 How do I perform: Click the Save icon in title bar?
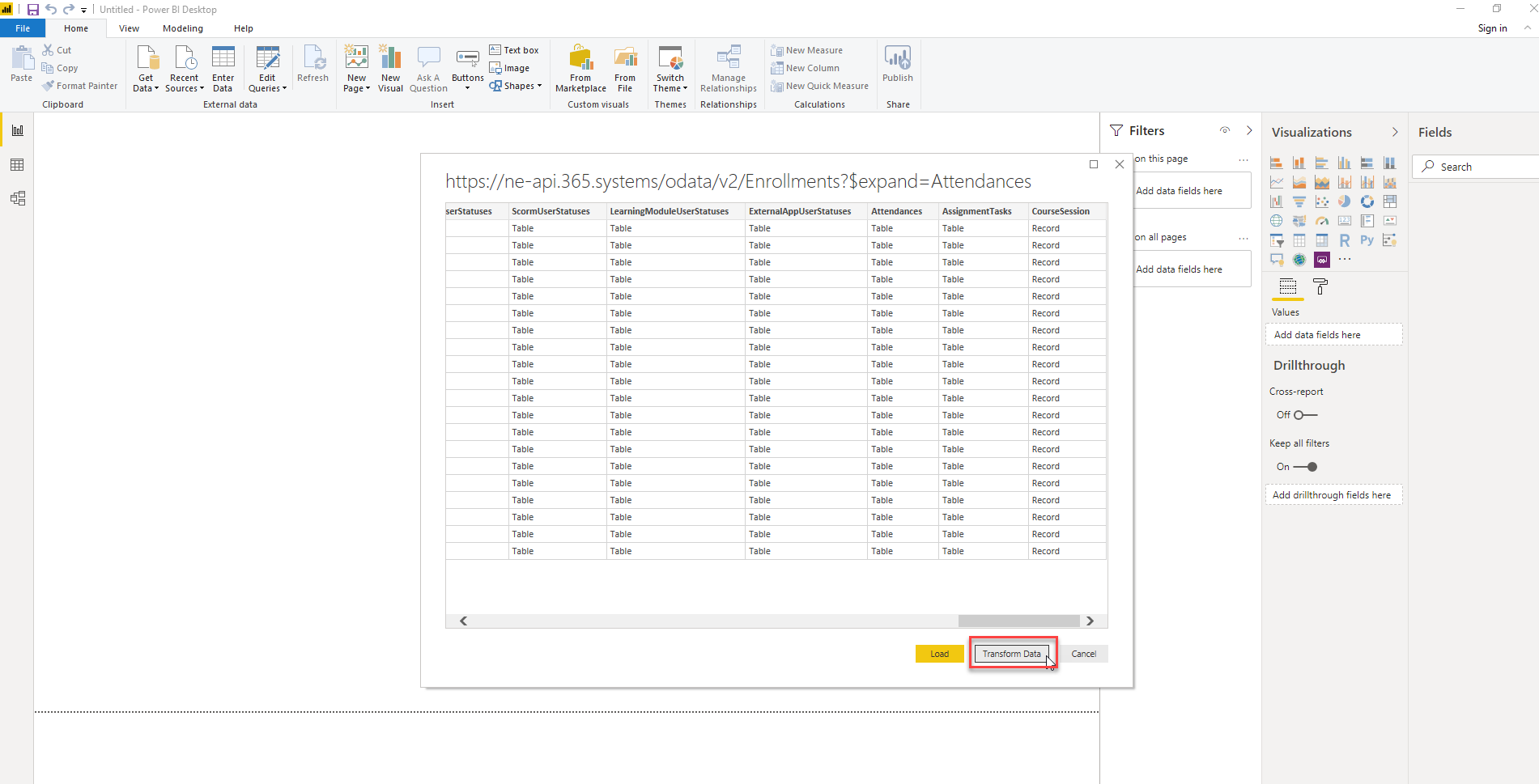33,10
